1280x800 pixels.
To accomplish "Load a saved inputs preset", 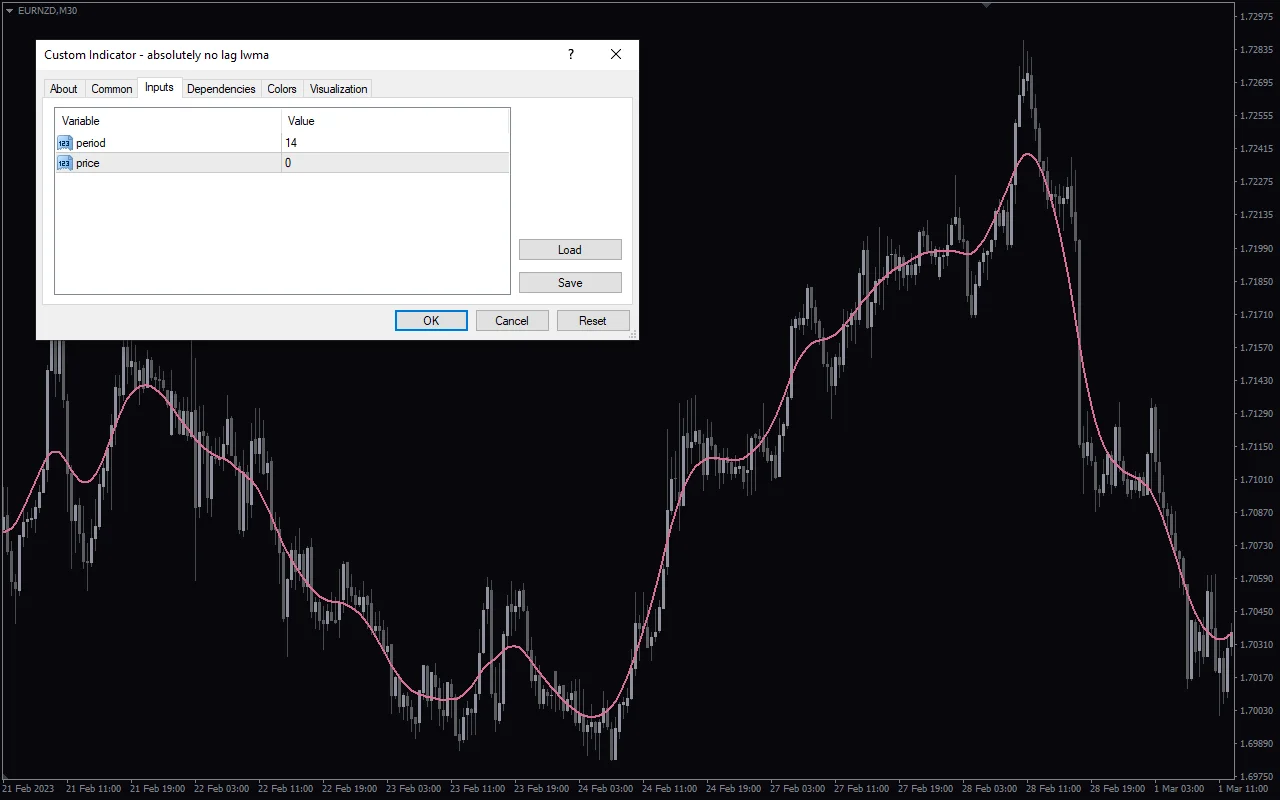I will [570, 249].
